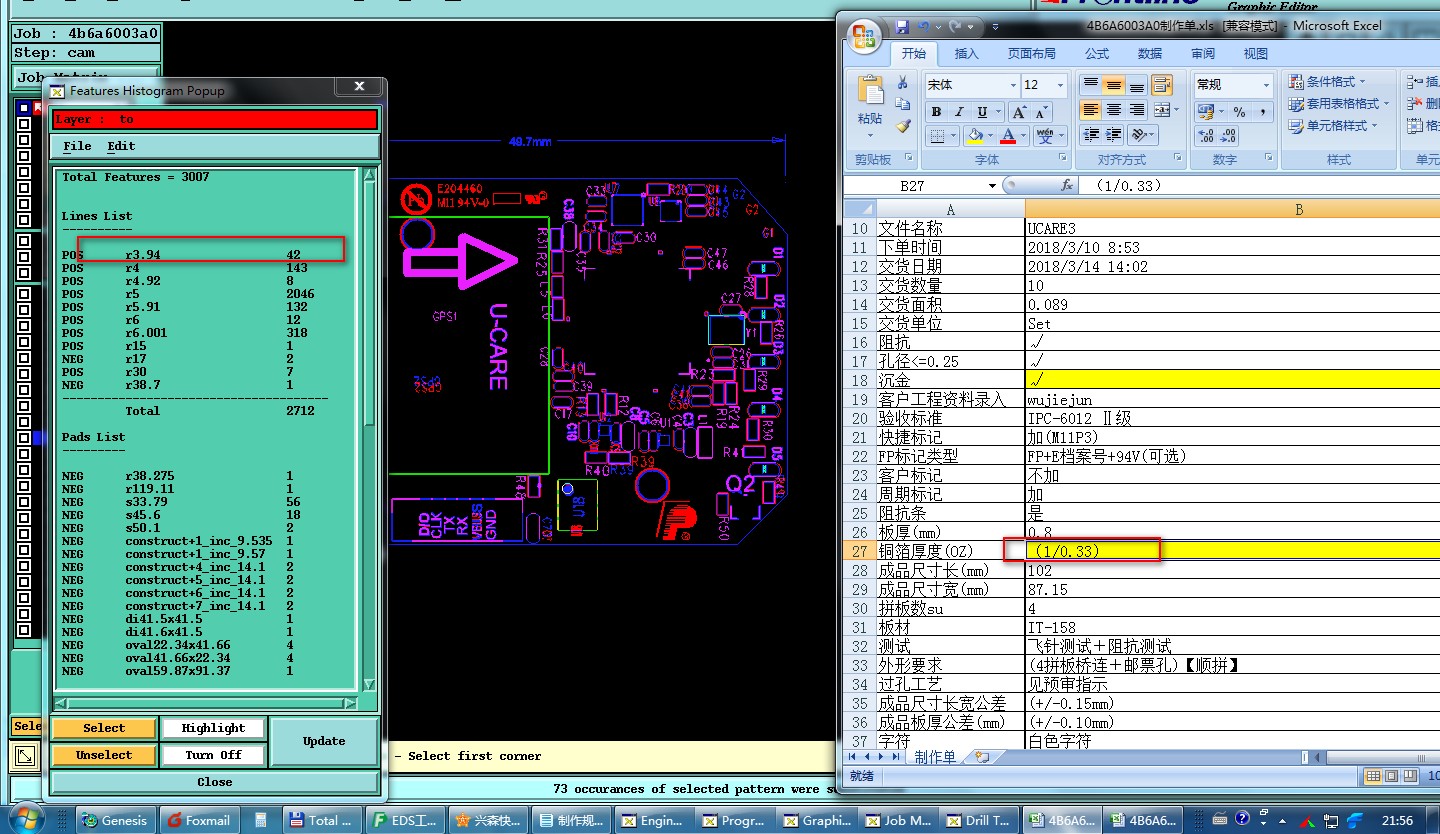Open the number format dropdown 常规
This screenshot has width=1440, height=834.
click(x=1266, y=85)
